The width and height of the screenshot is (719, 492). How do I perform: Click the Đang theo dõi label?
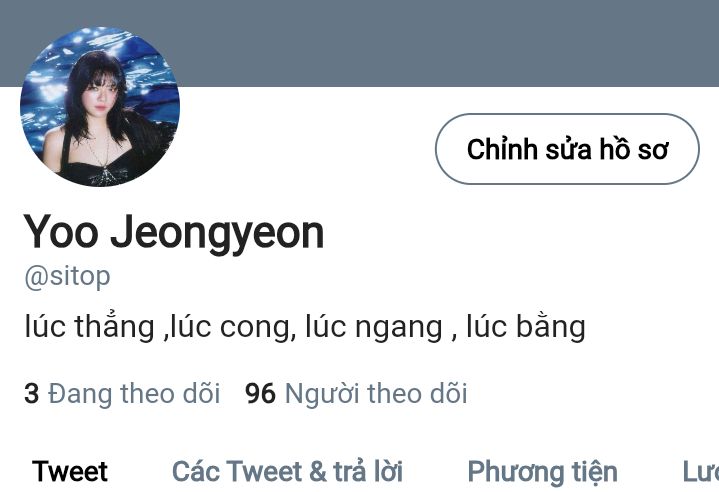tap(134, 393)
